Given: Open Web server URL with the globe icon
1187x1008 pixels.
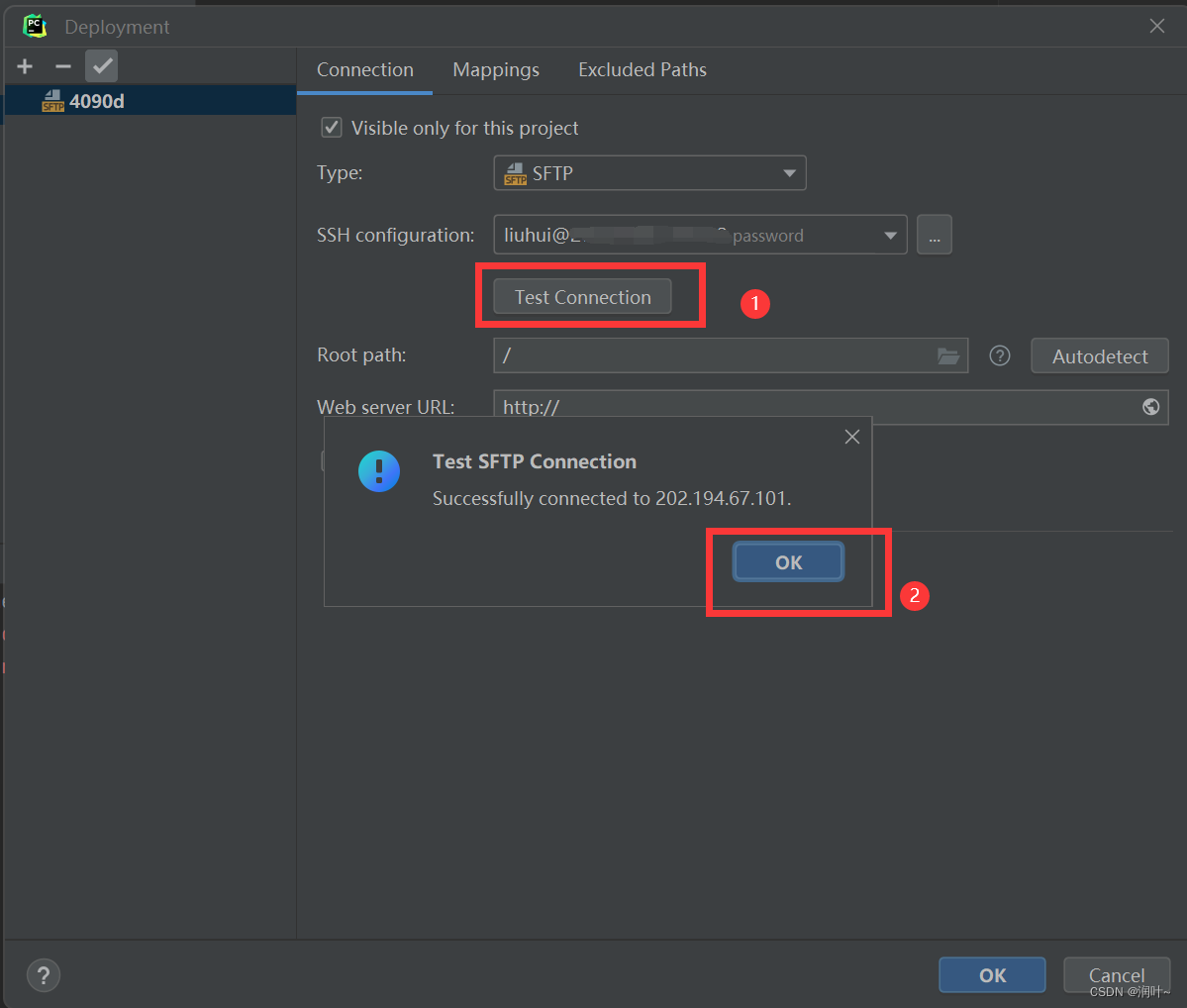Looking at the screenshot, I should click(1150, 407).
